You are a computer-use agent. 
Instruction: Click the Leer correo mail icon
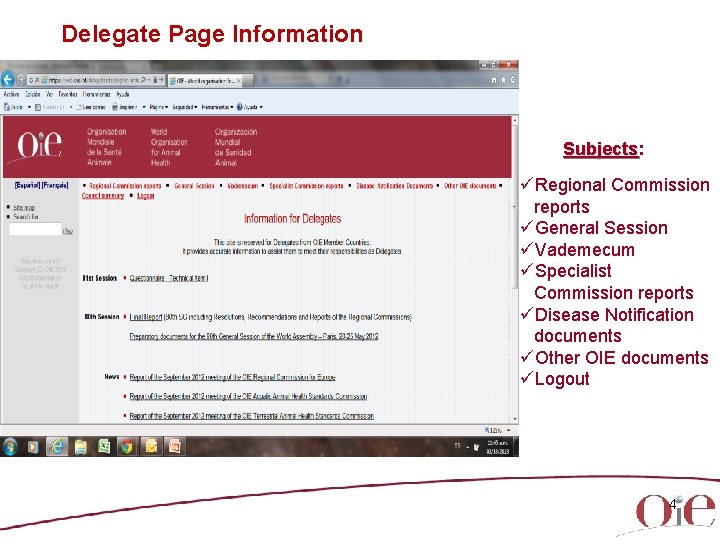click(79, 107)
